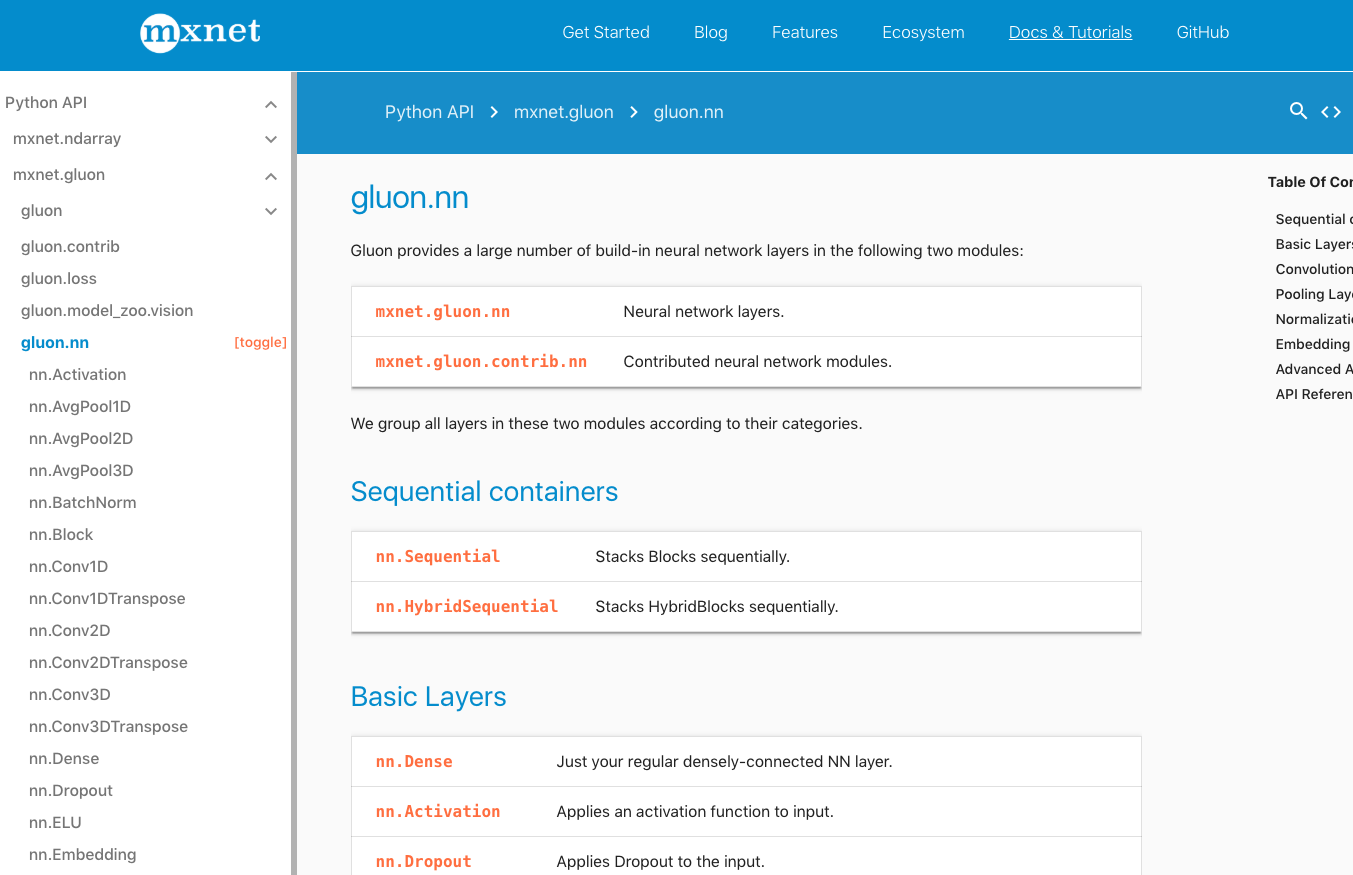
Task: Open gluon.loss in sidebar
Action: pos(59,278)
